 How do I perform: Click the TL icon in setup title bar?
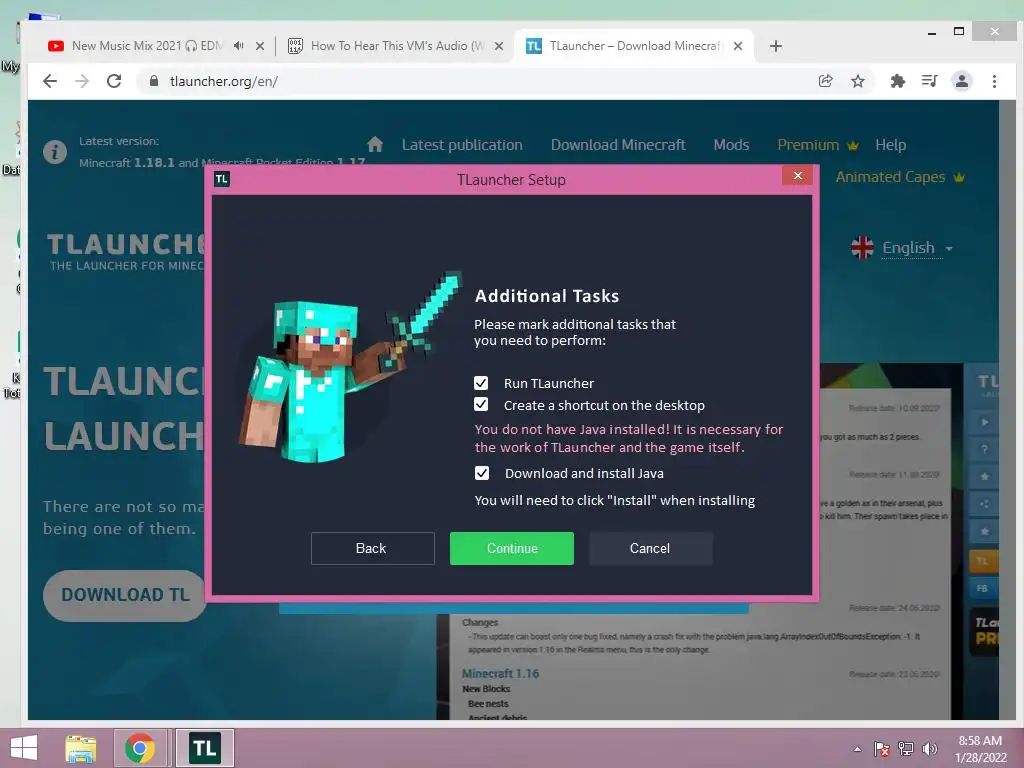[x=221, y=179]
